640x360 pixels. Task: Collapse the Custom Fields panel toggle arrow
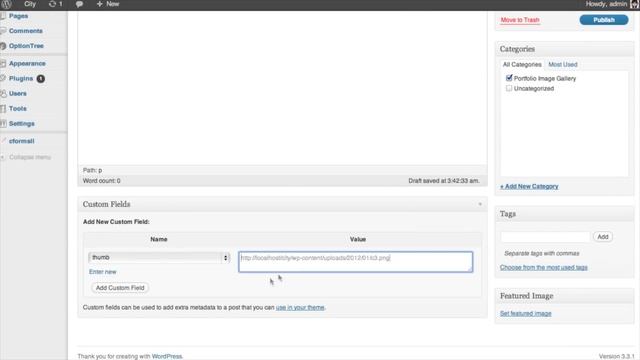tap(480, 204)
